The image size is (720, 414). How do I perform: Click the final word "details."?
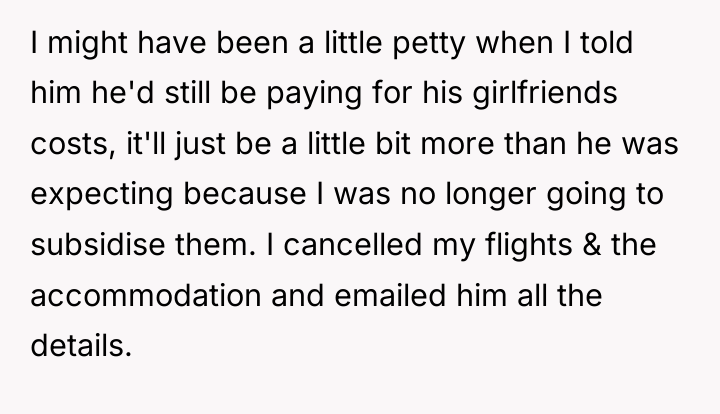pos(81,346)
